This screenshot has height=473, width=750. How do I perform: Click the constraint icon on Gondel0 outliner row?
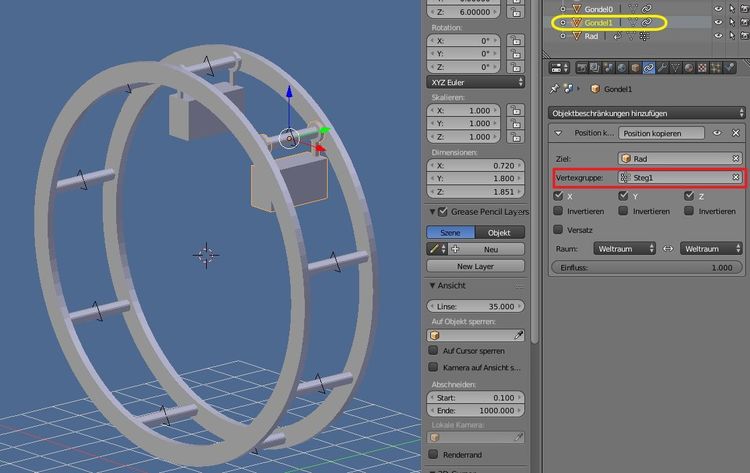pyautogui.click(x=646, y=9)
